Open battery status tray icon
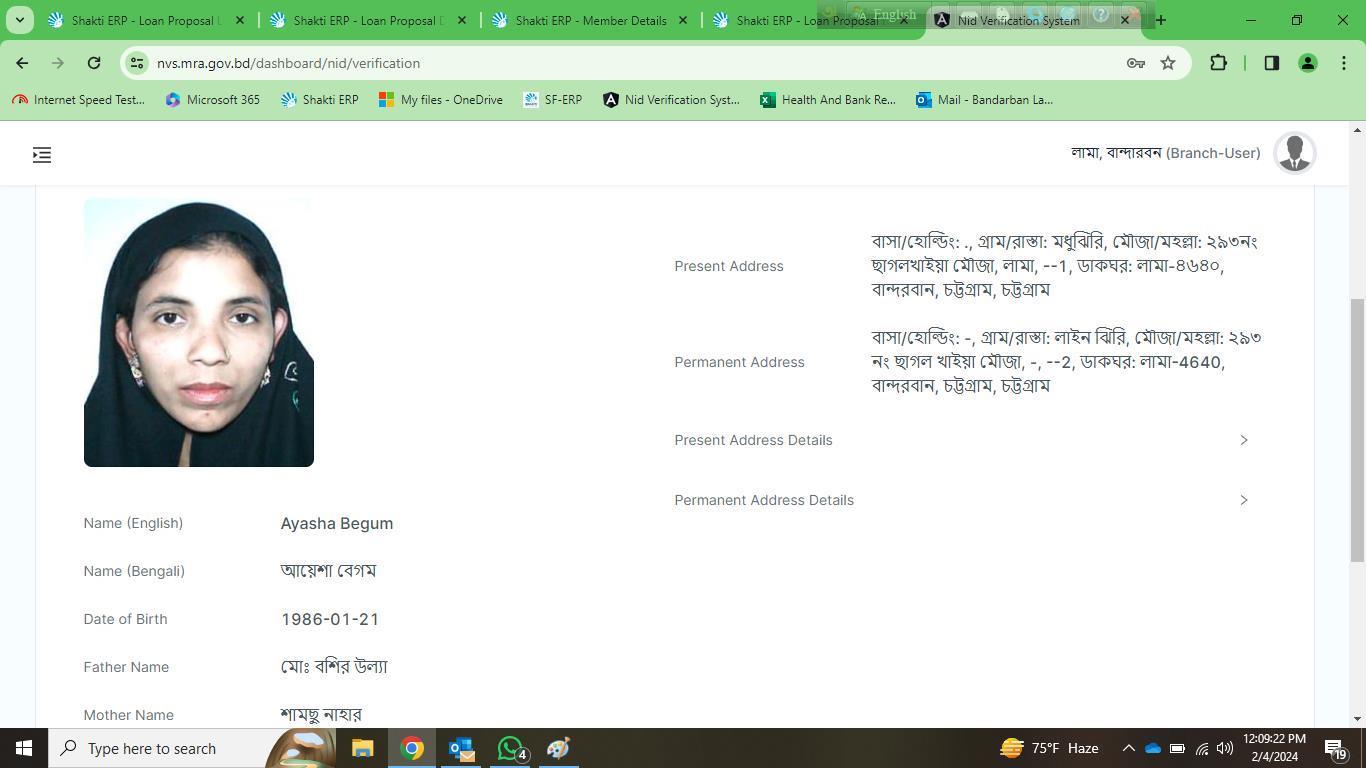1366x768 pixels. (1177, 748)
